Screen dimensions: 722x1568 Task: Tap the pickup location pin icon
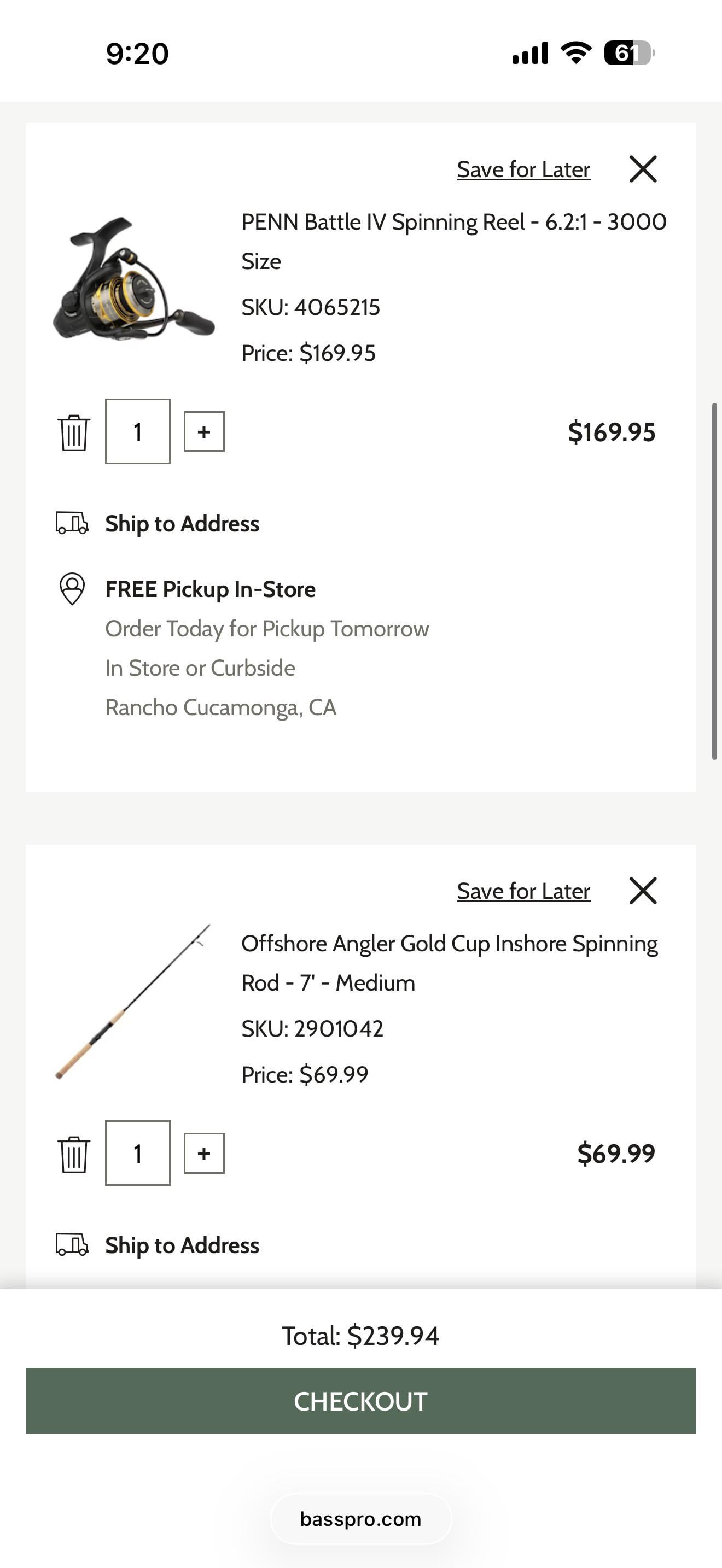72,589
